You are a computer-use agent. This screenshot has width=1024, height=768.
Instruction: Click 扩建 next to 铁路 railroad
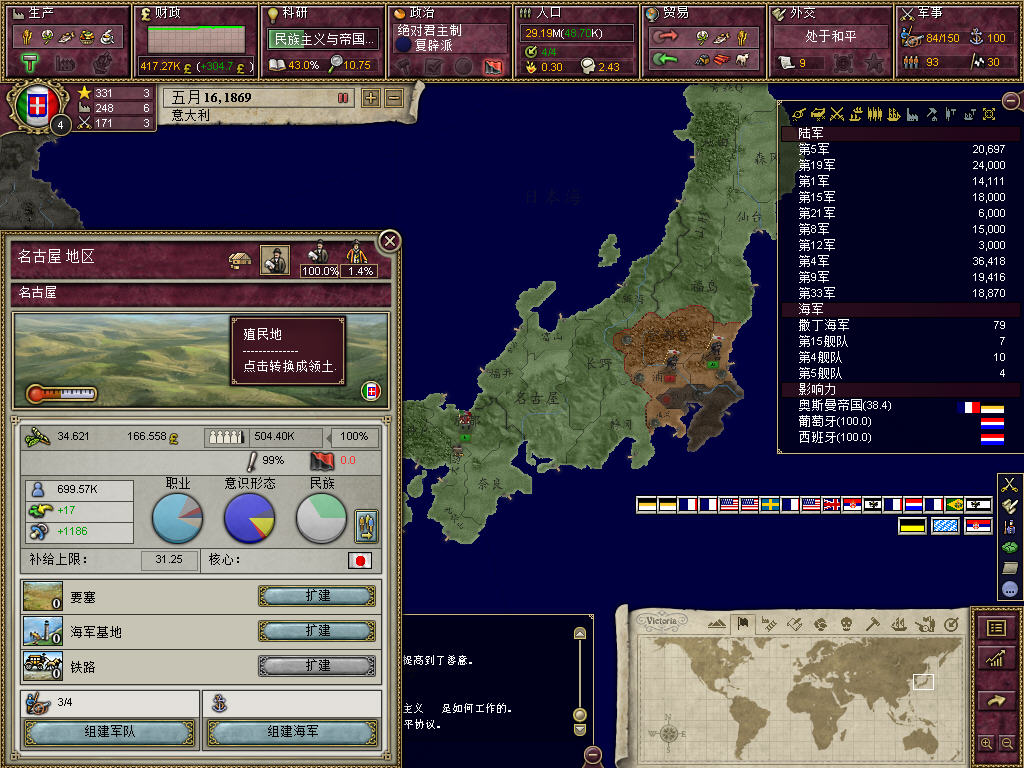coord(317,665)
